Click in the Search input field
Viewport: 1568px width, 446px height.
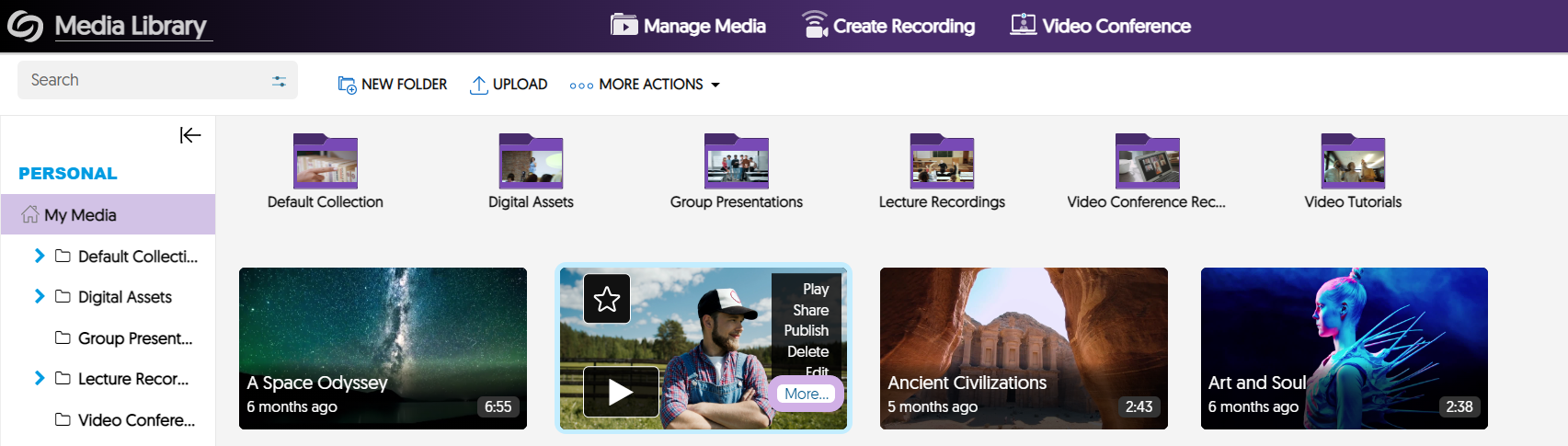pyautogui.click(x=138, y=81)
